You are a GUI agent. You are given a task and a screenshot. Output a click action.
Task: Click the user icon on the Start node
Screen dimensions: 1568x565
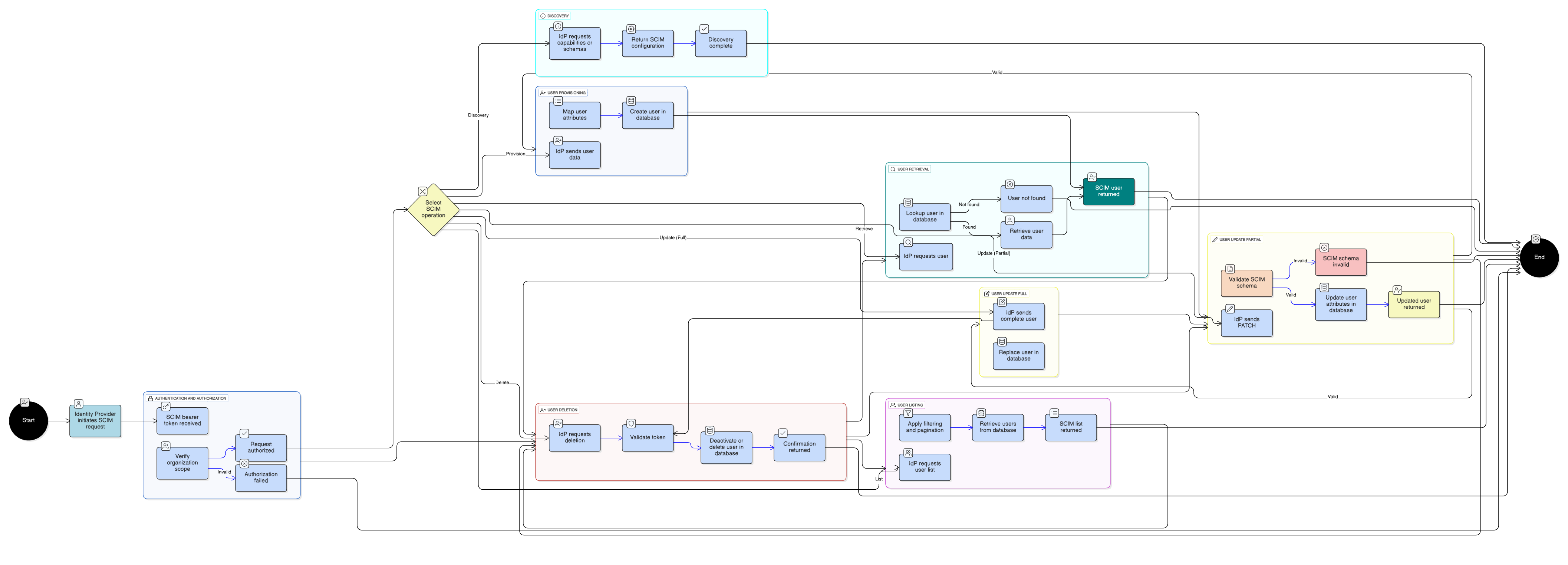(x=24, y=403)
